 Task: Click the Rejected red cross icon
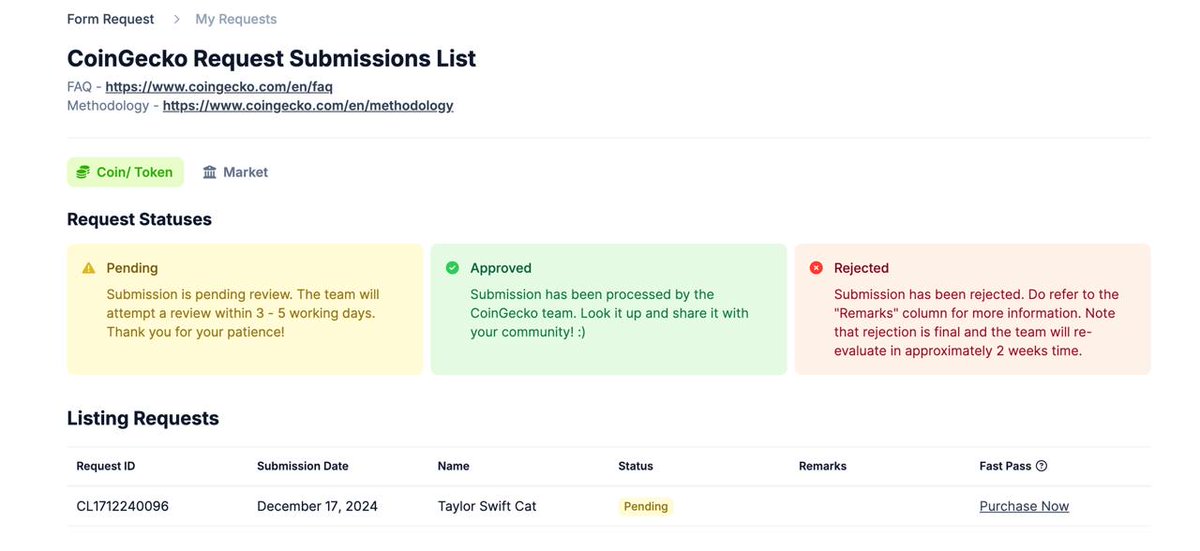(x=816, y=268)
